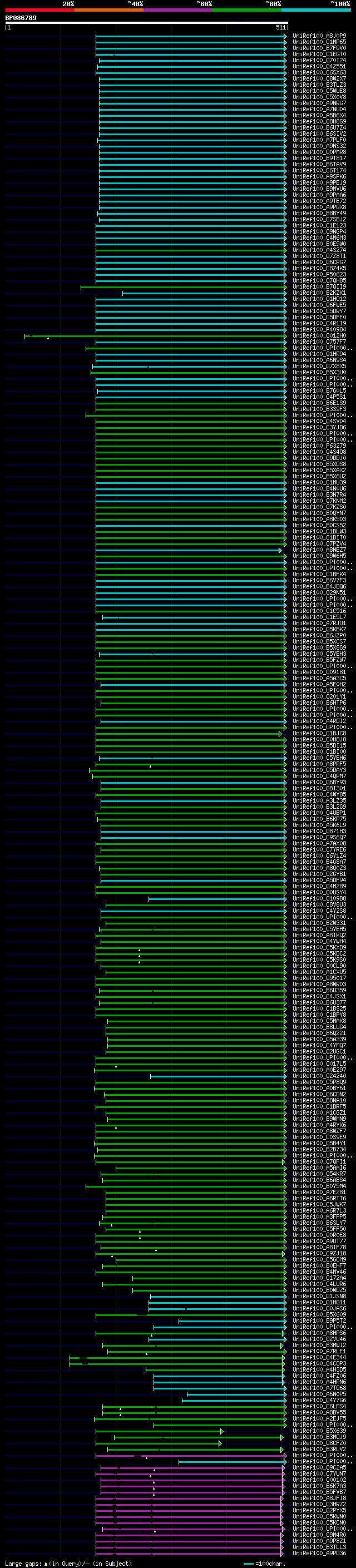356x1568 pixels.
Task: Open the UniRef100_A2EJF5 entry
Action: [x=319, y=1418]
